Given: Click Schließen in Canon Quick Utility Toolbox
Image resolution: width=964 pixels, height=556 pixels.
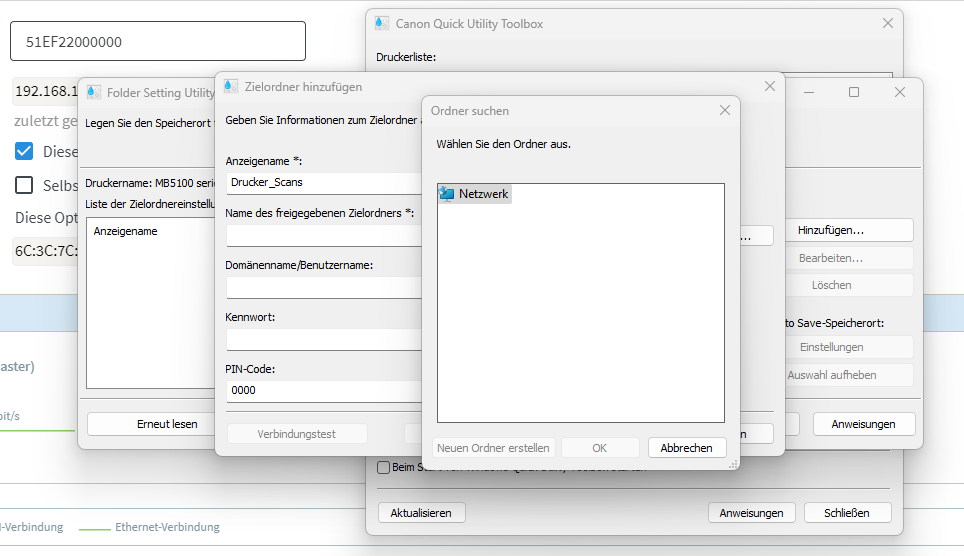Looking at the screenshot, I should (x=847, y=513).
